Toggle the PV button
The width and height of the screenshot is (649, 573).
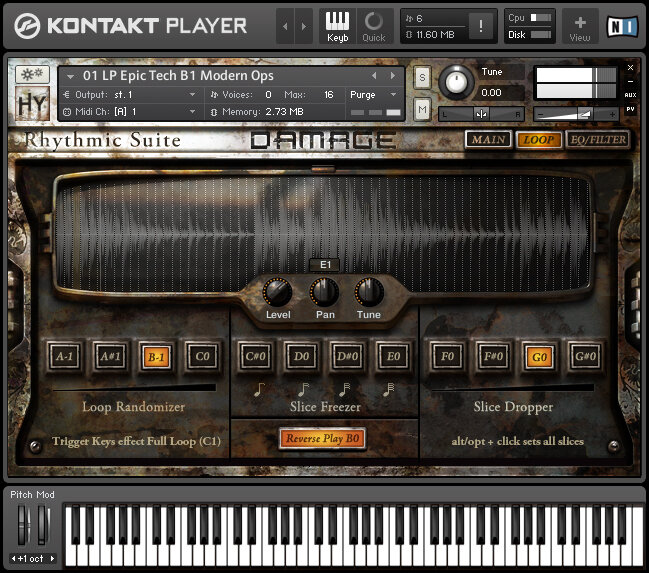[630, 109]
